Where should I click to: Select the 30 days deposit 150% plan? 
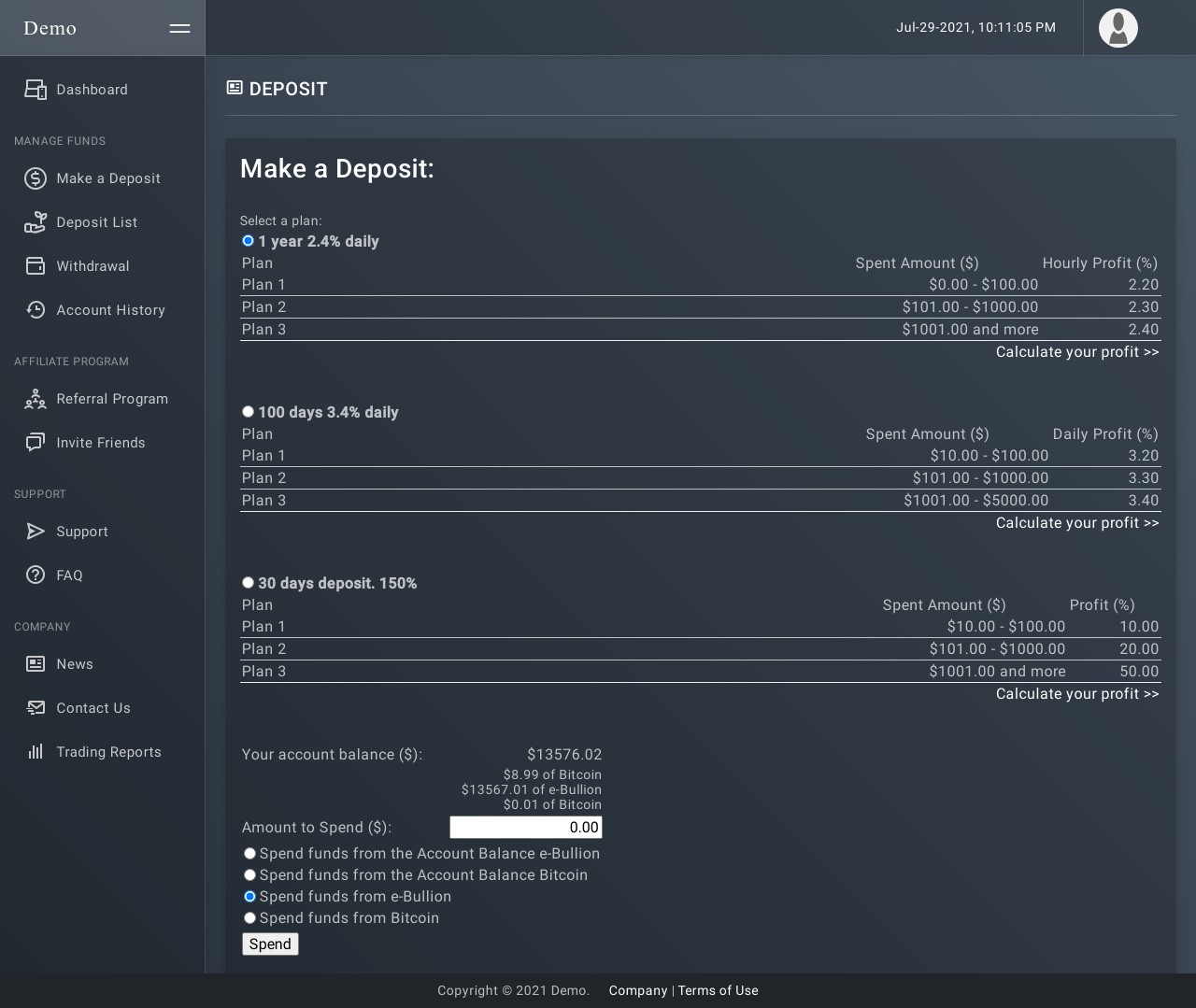click(x=248, y=583)
